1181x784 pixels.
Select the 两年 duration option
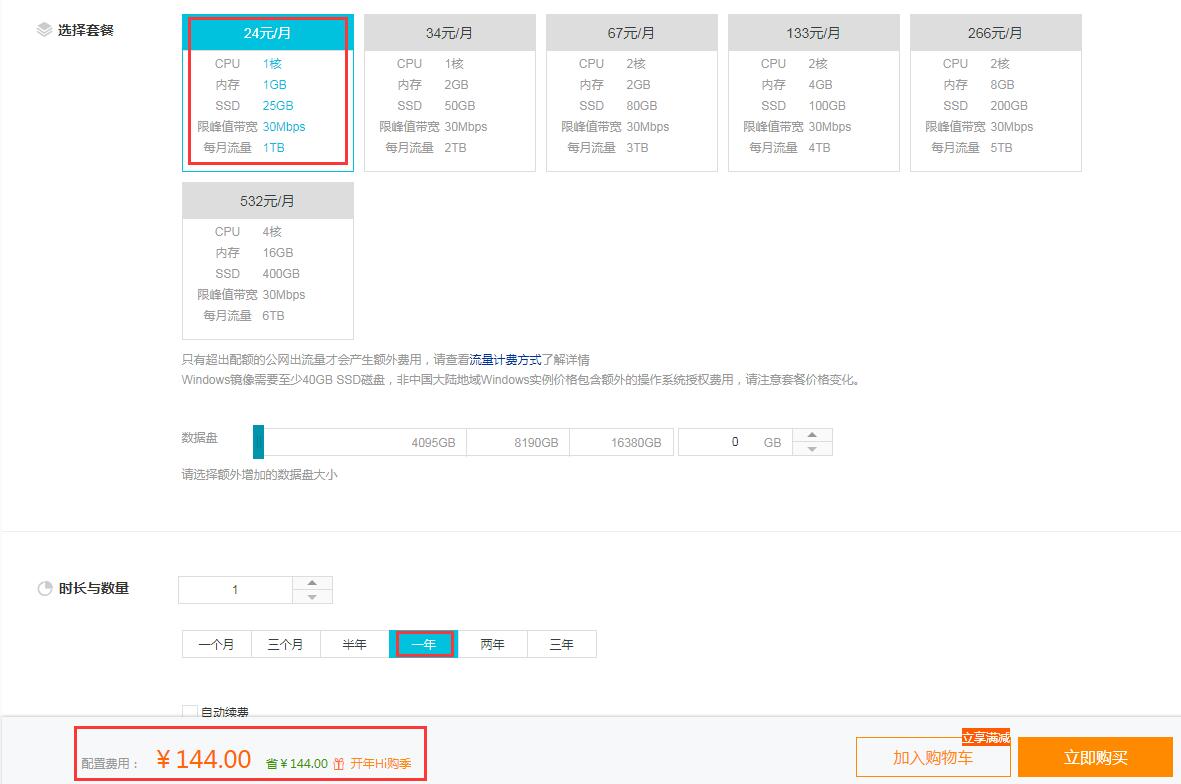(492, 644)
